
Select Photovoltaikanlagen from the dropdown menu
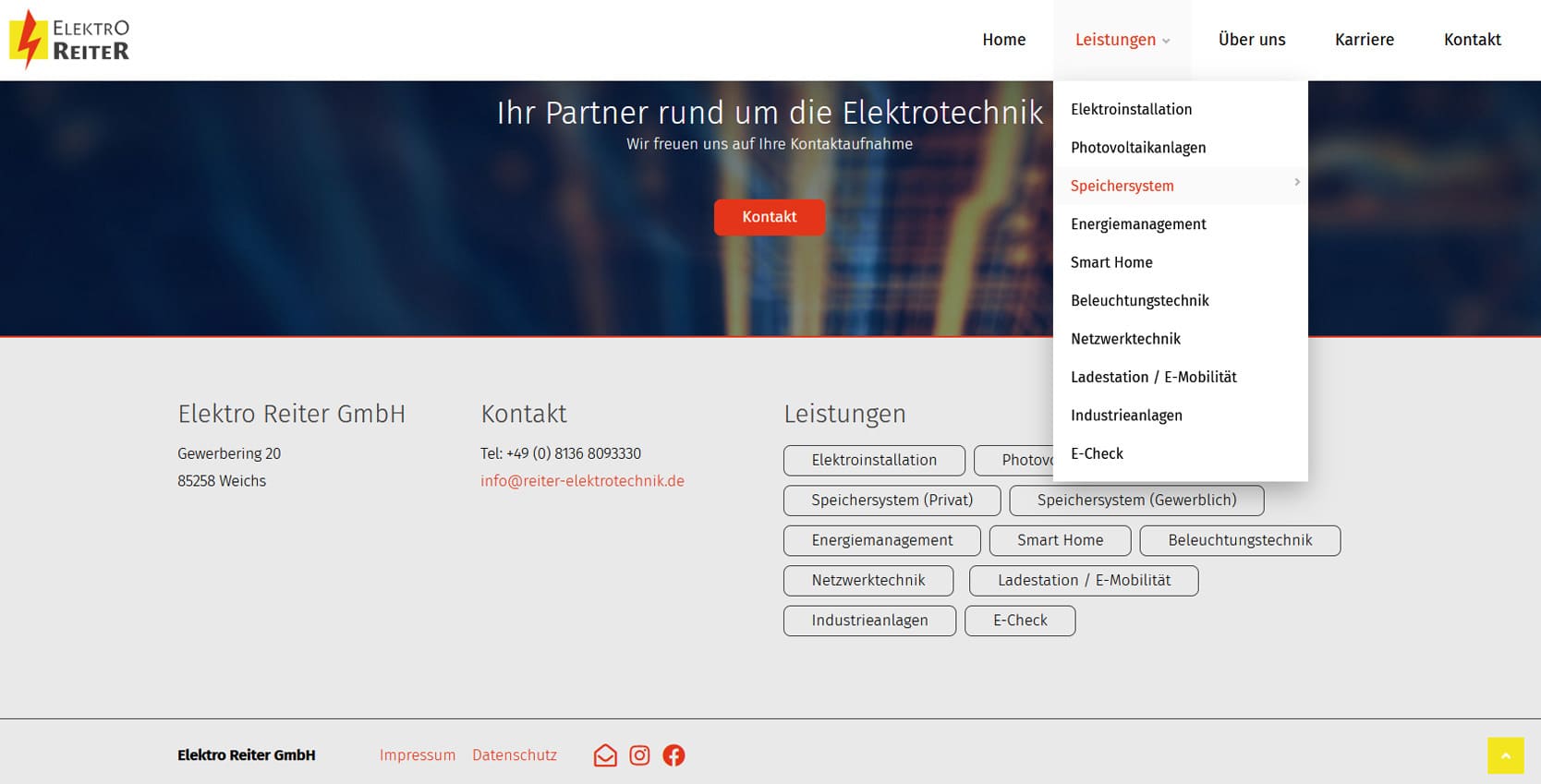(1137, 148)
